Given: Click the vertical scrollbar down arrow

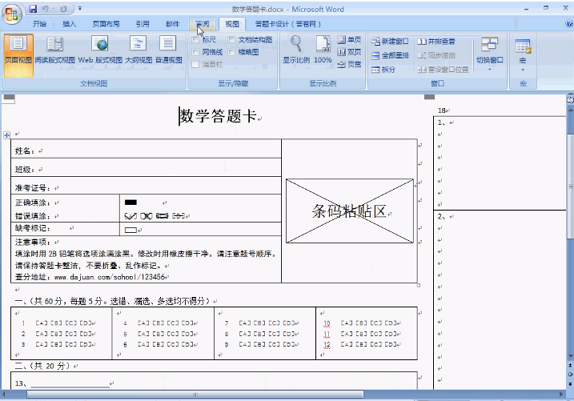Looking at the screenshot, I should 570,356.
